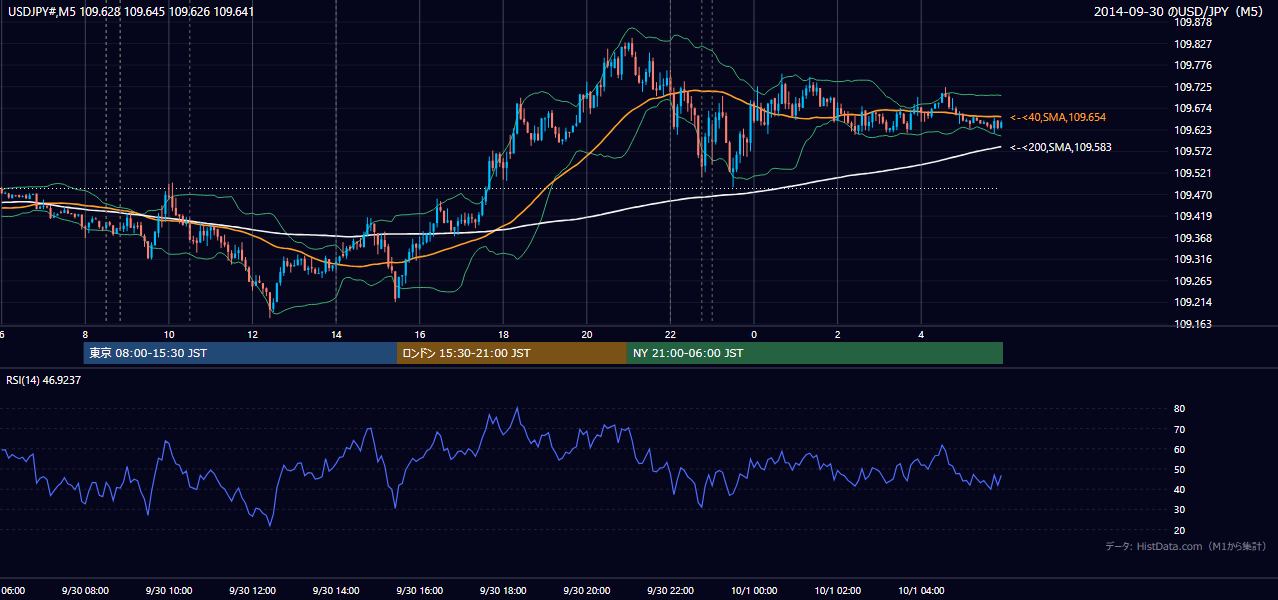This screenshot has width=1278, height=600.
Task: Click the 9/30 18:00 date axis label
Action: coord(503,591)
